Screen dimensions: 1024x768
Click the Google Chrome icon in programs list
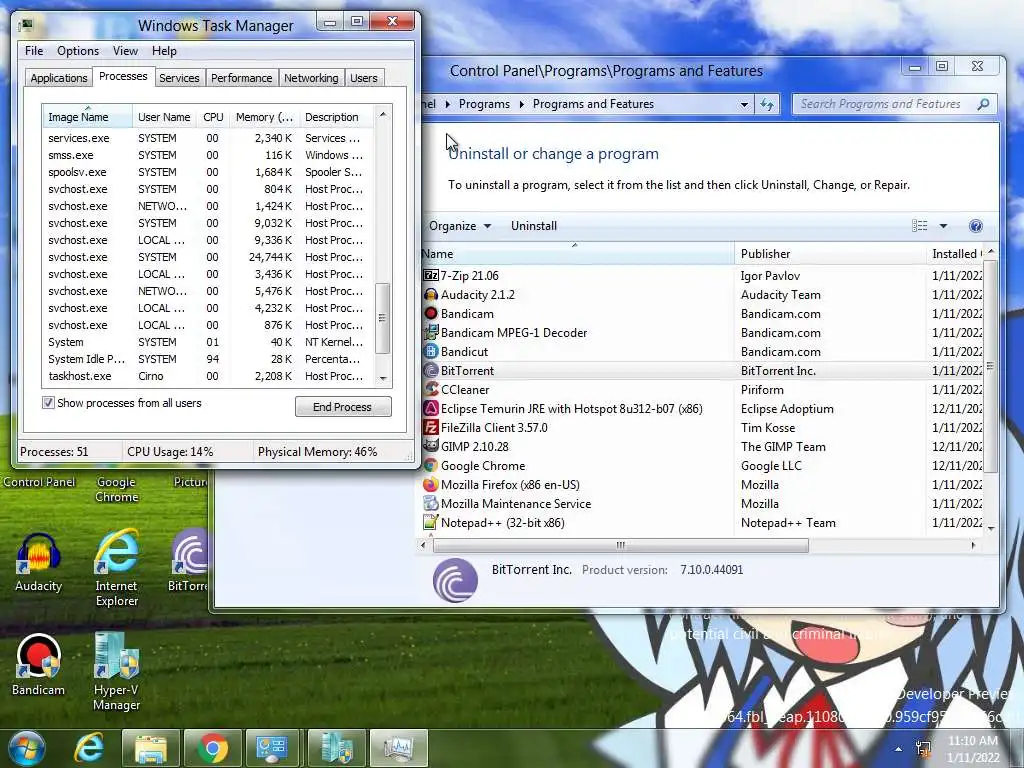430,466
